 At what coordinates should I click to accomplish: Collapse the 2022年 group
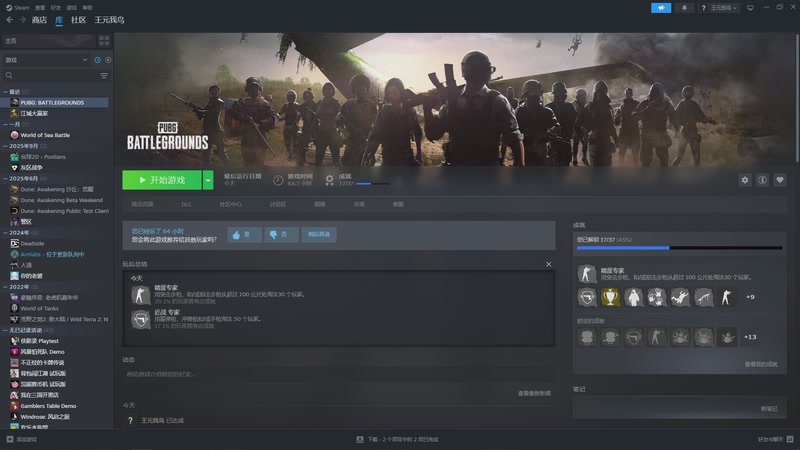[x=5, y=287]
